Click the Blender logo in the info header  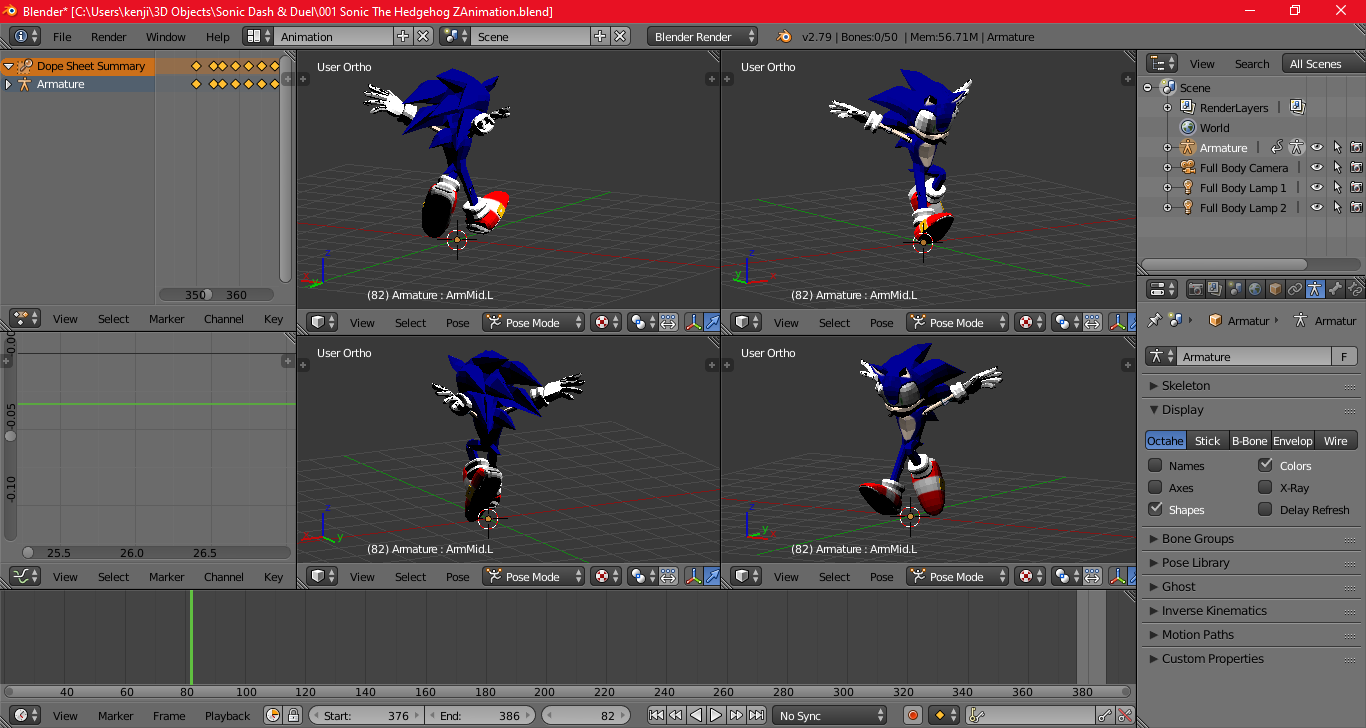click(x=784, y=37)
